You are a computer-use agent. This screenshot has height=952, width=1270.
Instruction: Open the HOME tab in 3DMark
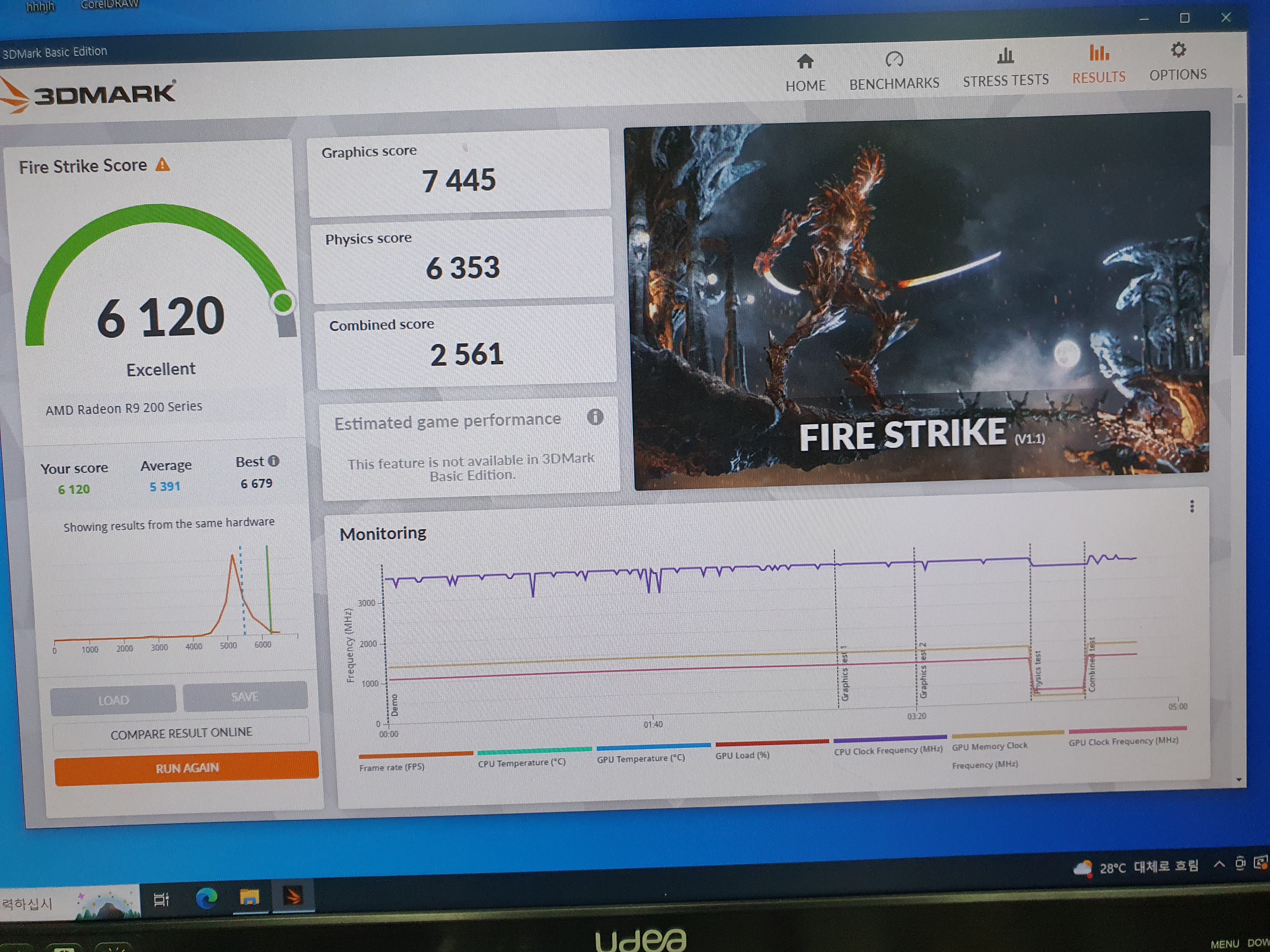coord(805,73)
